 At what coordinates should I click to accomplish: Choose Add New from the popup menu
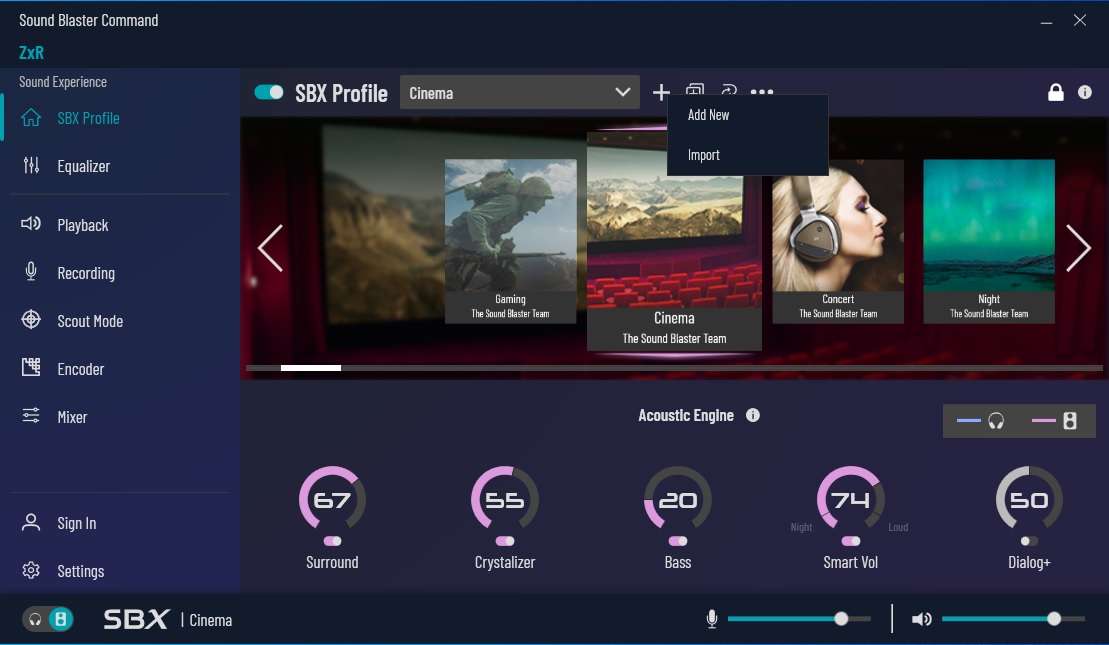pyautogui.click(x=709, y=115)
